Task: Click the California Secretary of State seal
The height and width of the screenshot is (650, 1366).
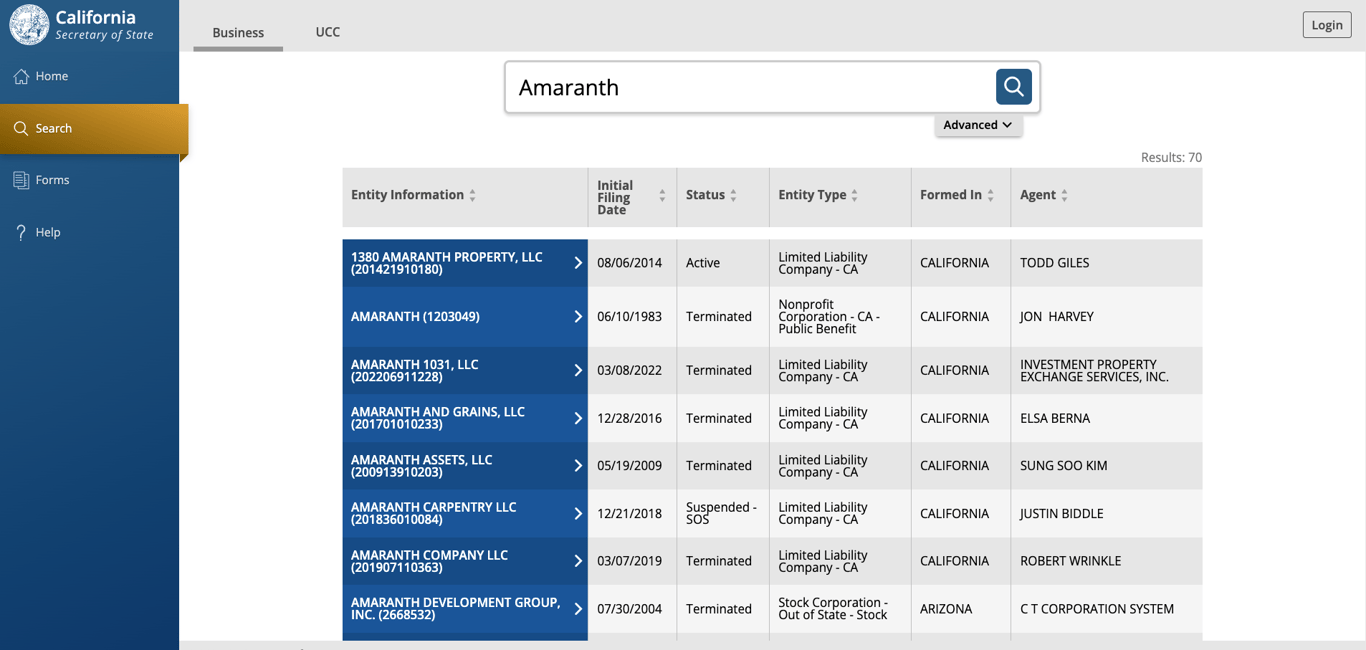Action: (28, 24)
